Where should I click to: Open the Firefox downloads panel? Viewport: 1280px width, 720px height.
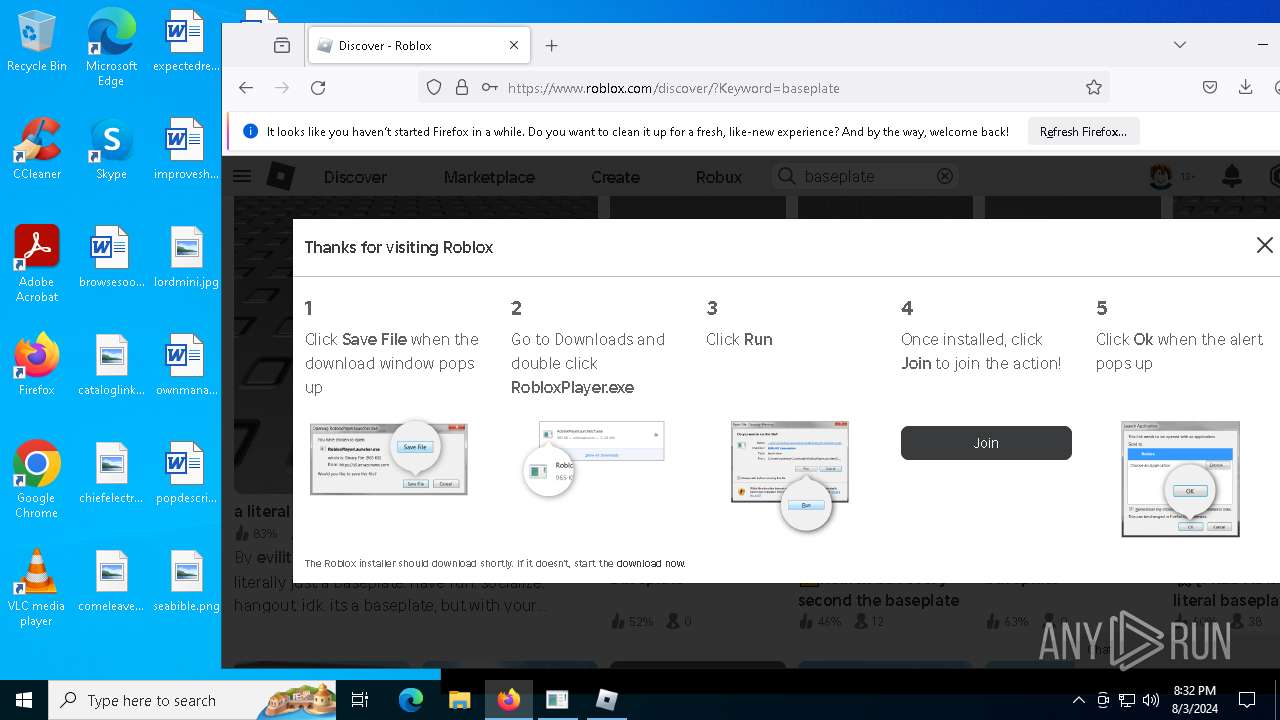click(1245, 88)
